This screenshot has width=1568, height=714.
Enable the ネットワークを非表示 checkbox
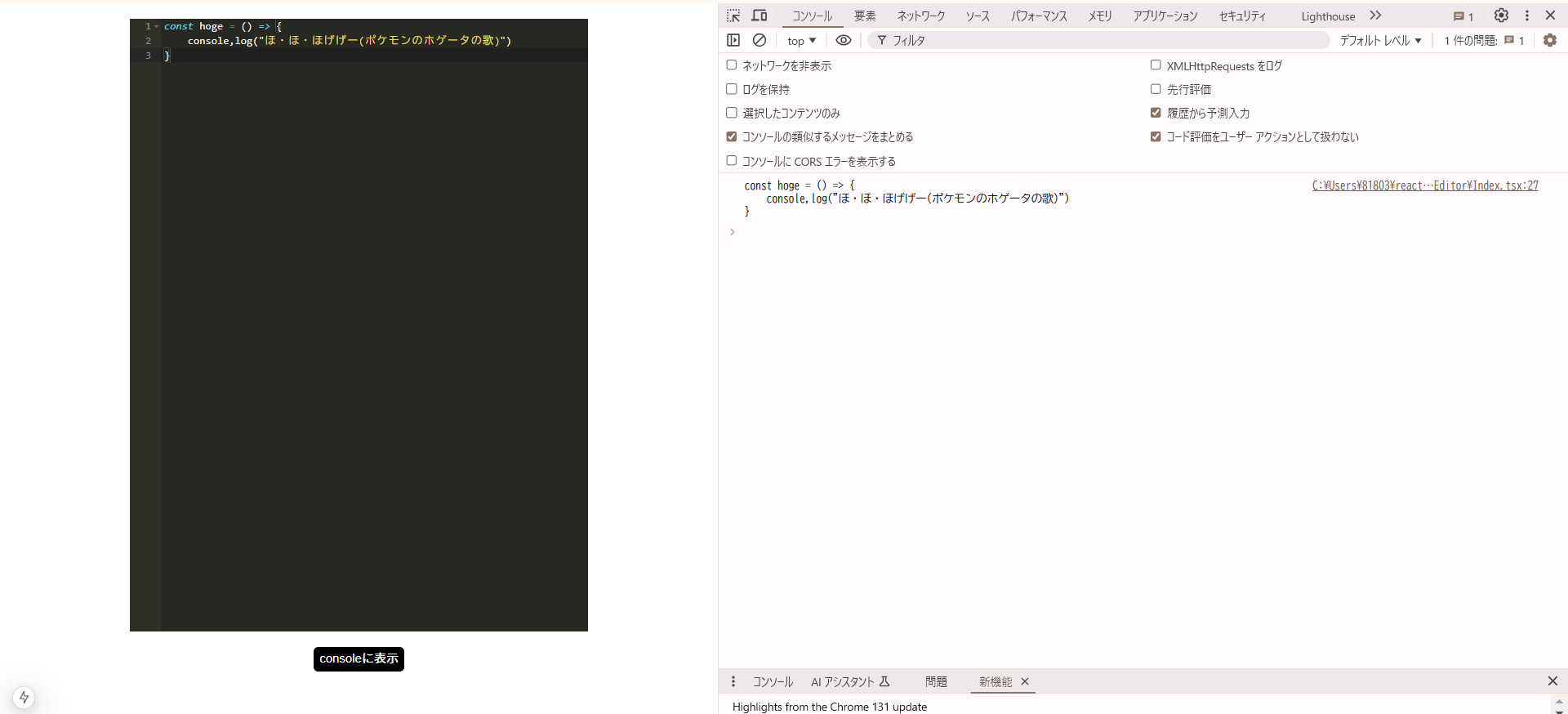tap(732, 65)
